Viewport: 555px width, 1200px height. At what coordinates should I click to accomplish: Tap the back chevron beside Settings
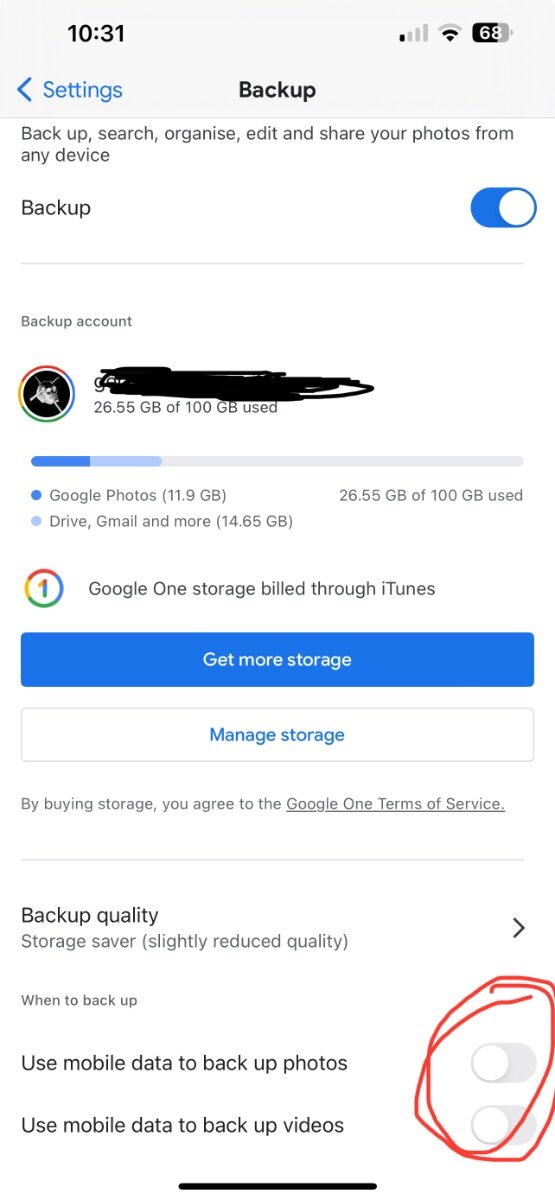25,90
